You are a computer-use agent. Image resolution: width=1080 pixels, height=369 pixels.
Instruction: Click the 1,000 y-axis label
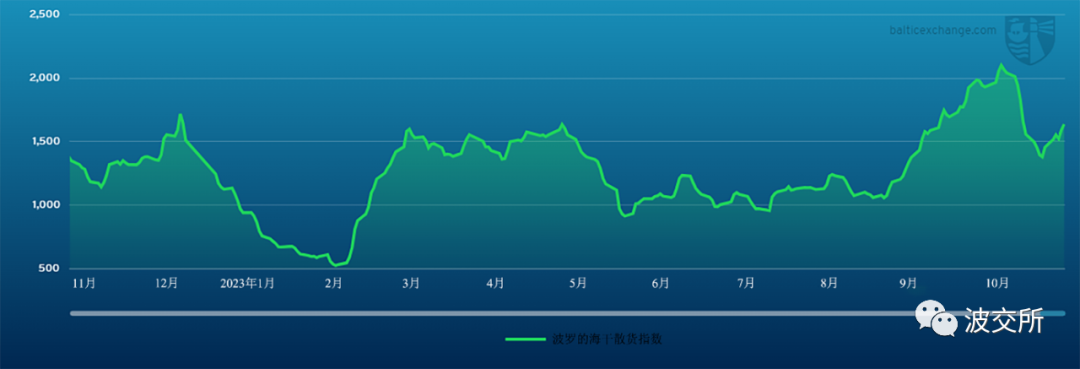45,204
